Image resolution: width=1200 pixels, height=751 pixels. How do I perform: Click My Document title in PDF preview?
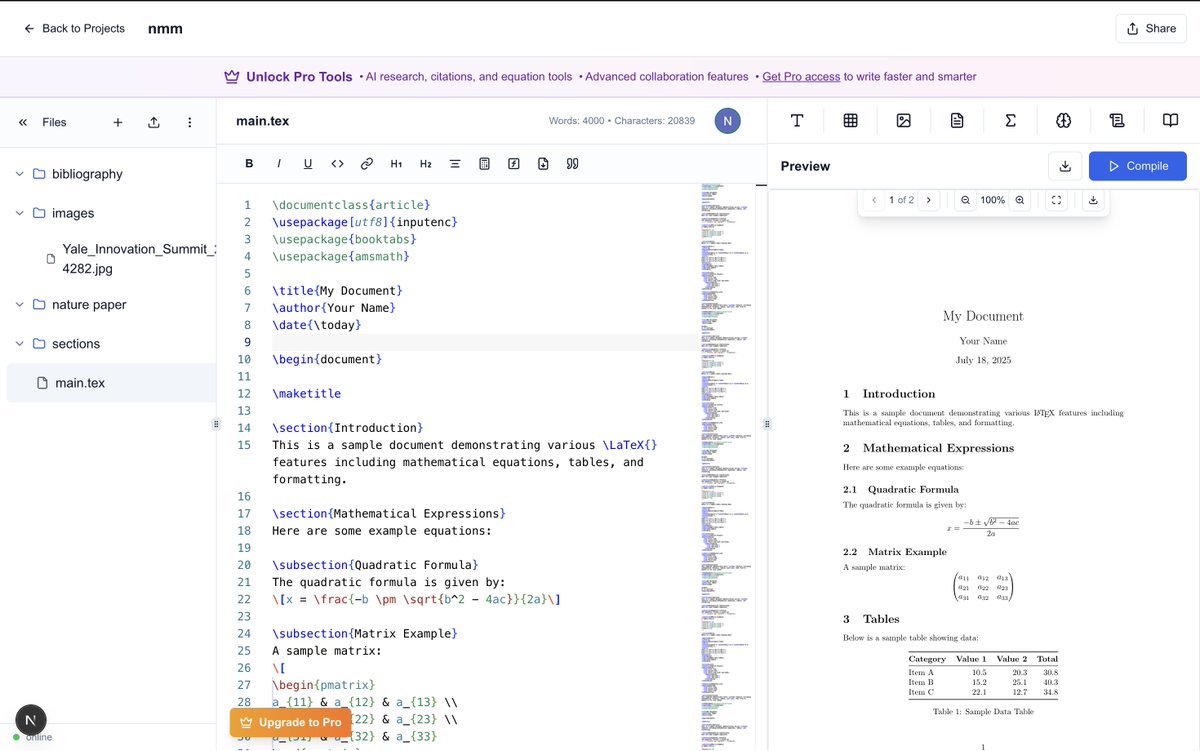pos(983,316)
